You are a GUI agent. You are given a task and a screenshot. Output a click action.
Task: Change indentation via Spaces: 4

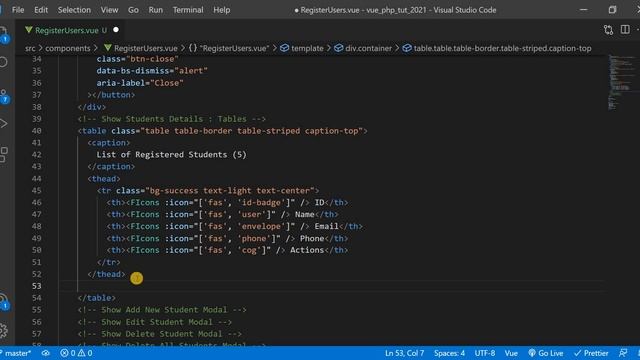pyautogui.click(x=449, y=353)
